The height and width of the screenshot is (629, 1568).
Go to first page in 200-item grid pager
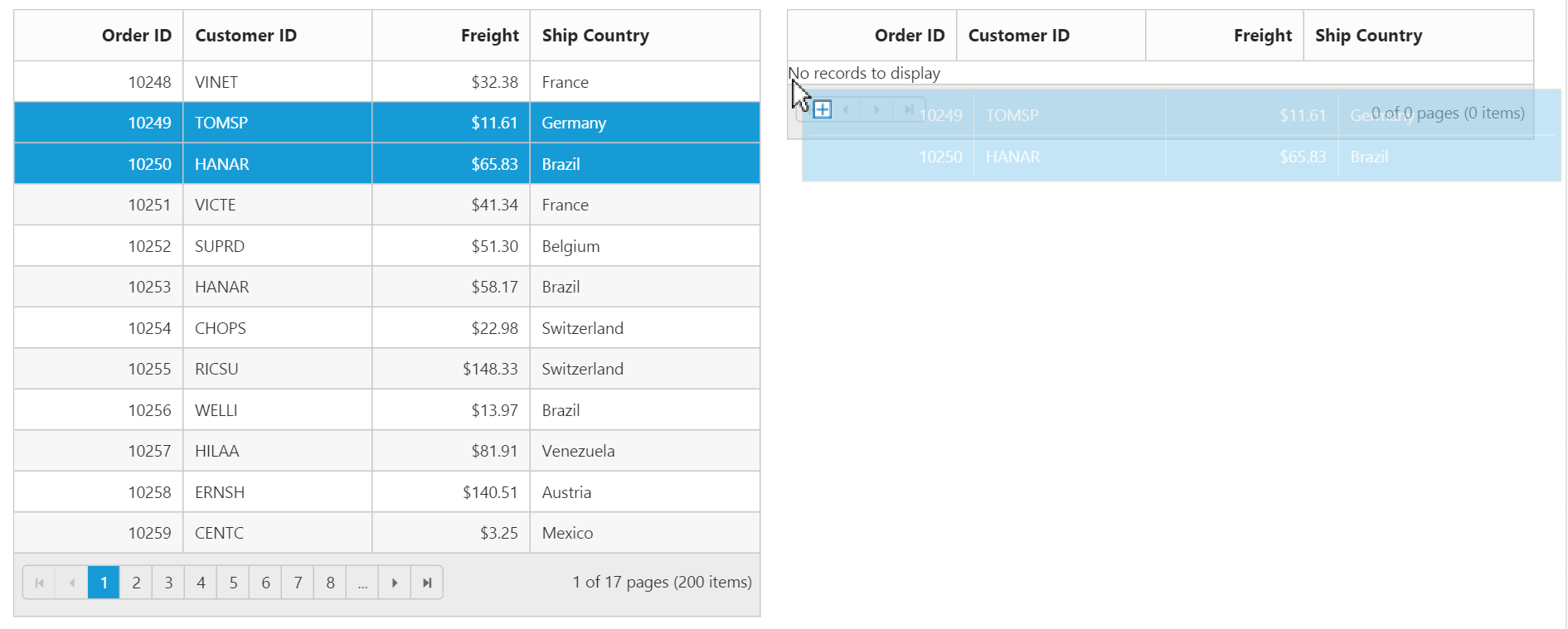coord(39,583)
